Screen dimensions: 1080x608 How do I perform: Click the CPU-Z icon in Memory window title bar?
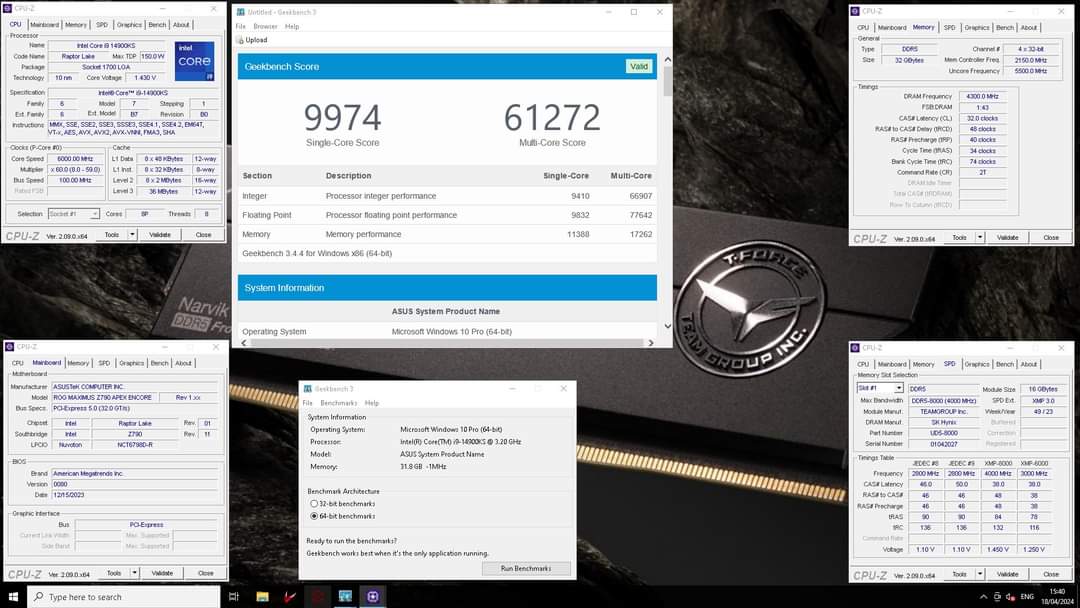[855, 11]
